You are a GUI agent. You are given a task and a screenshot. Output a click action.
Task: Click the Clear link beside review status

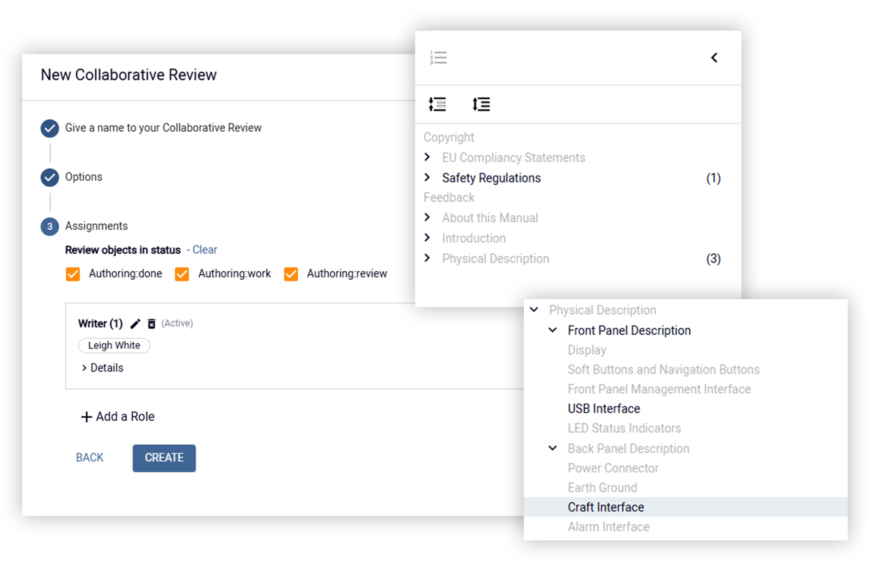[205, 250]
